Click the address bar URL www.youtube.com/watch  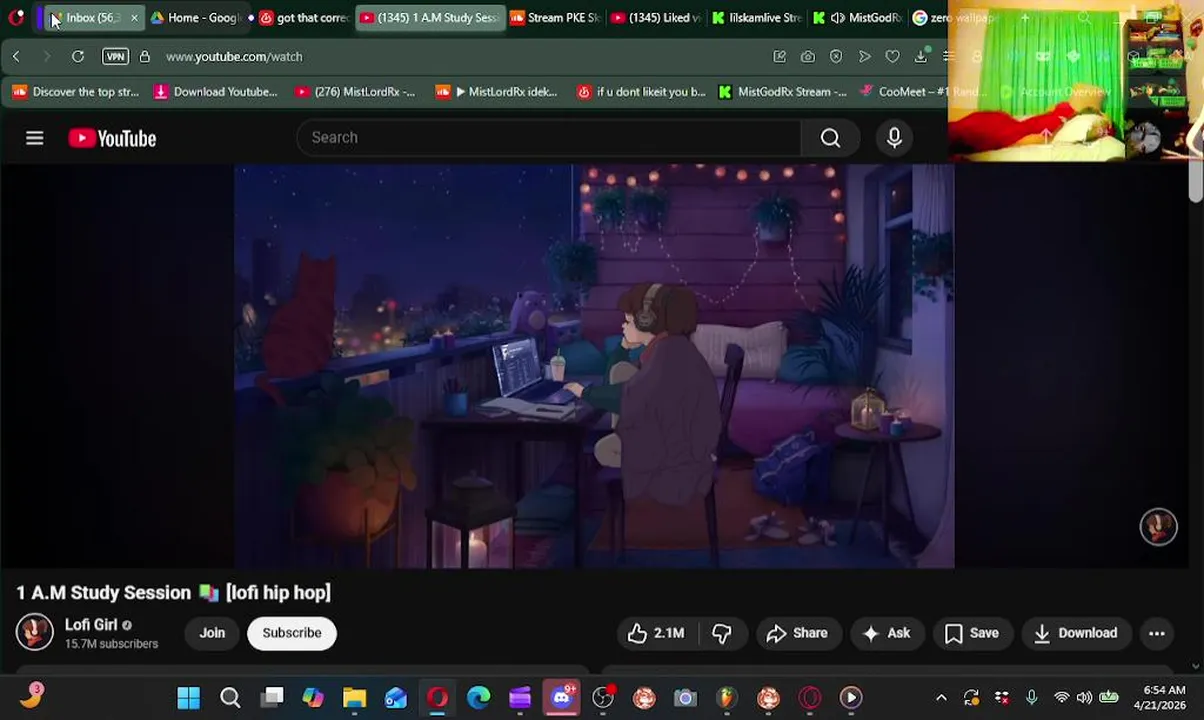pyautogui.click(x=234, y=57)
